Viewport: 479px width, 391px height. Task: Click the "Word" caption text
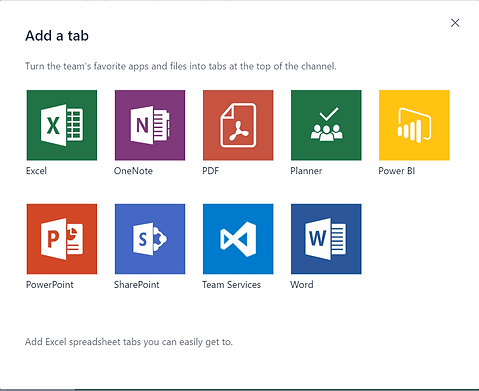pyautogui.click(x=302, y=285)
